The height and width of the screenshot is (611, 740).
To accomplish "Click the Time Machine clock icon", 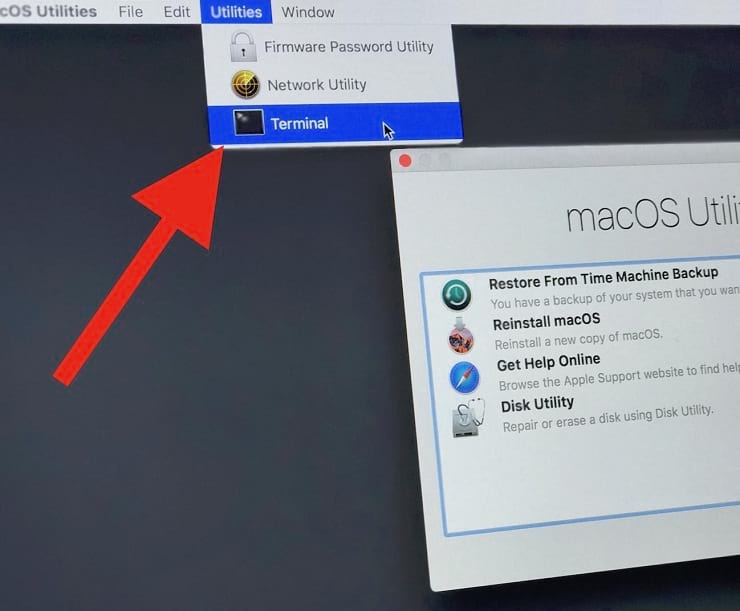I will (x=456, y=295).
